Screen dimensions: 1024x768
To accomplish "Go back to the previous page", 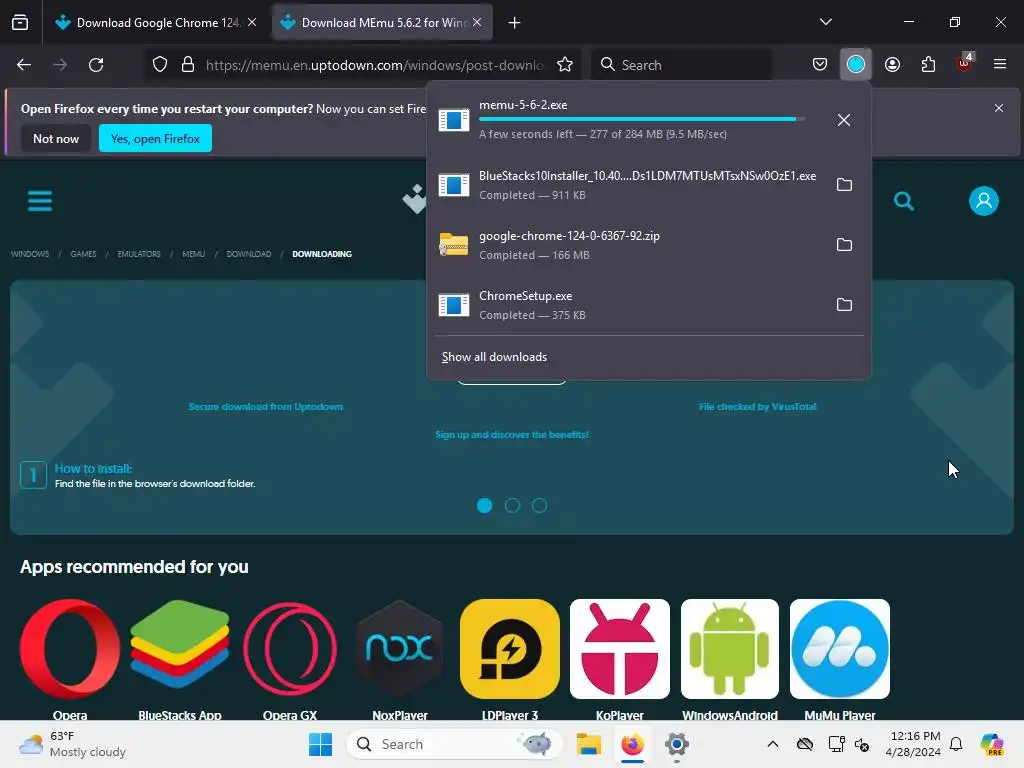I will click(x=24, y=65).
